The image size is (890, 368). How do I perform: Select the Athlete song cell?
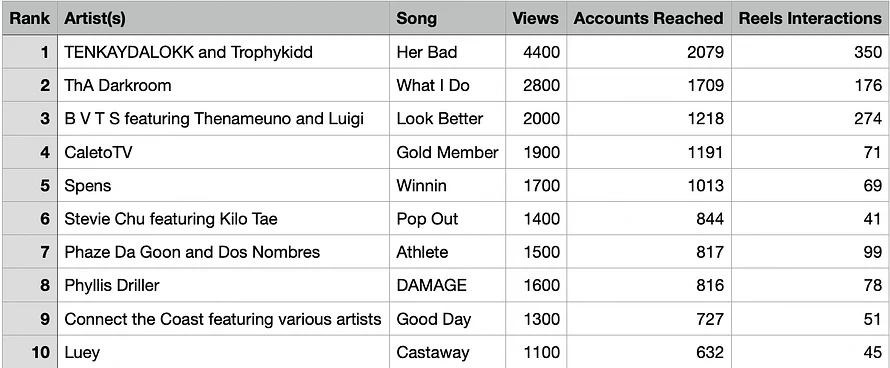pos(447,252)
